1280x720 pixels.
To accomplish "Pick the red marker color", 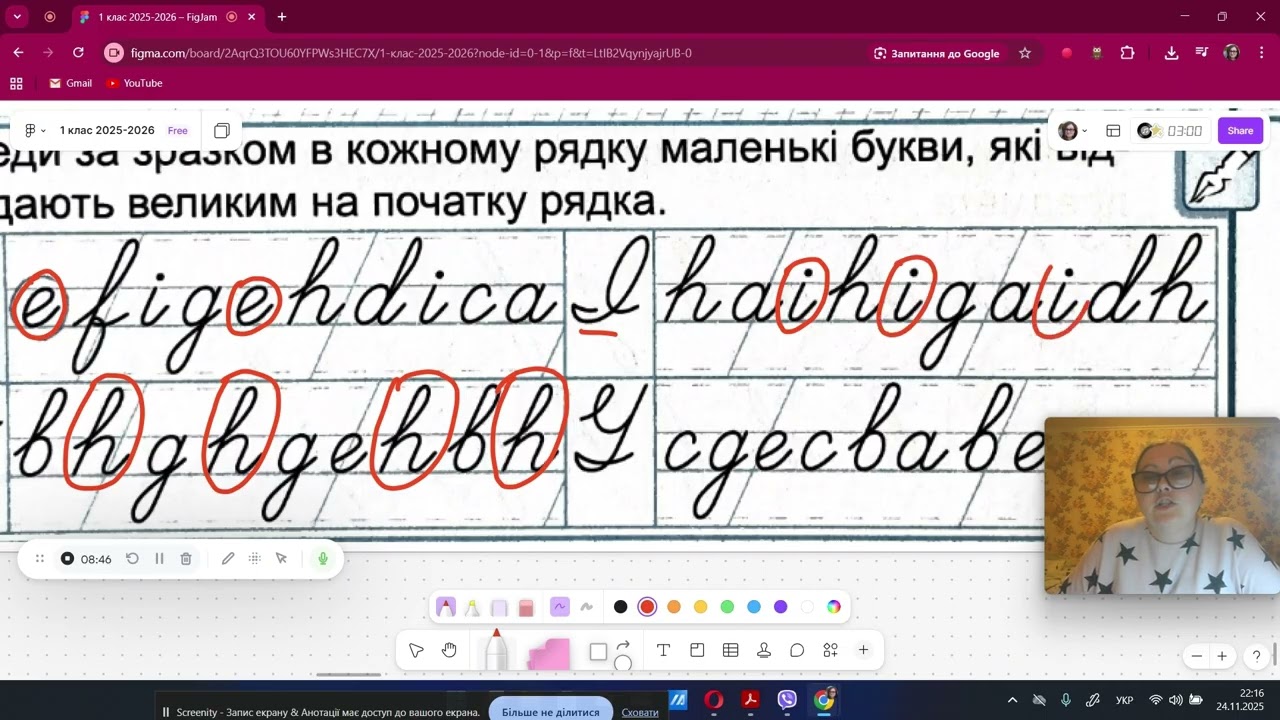I will pyautogui.click(x=647, y=607).
